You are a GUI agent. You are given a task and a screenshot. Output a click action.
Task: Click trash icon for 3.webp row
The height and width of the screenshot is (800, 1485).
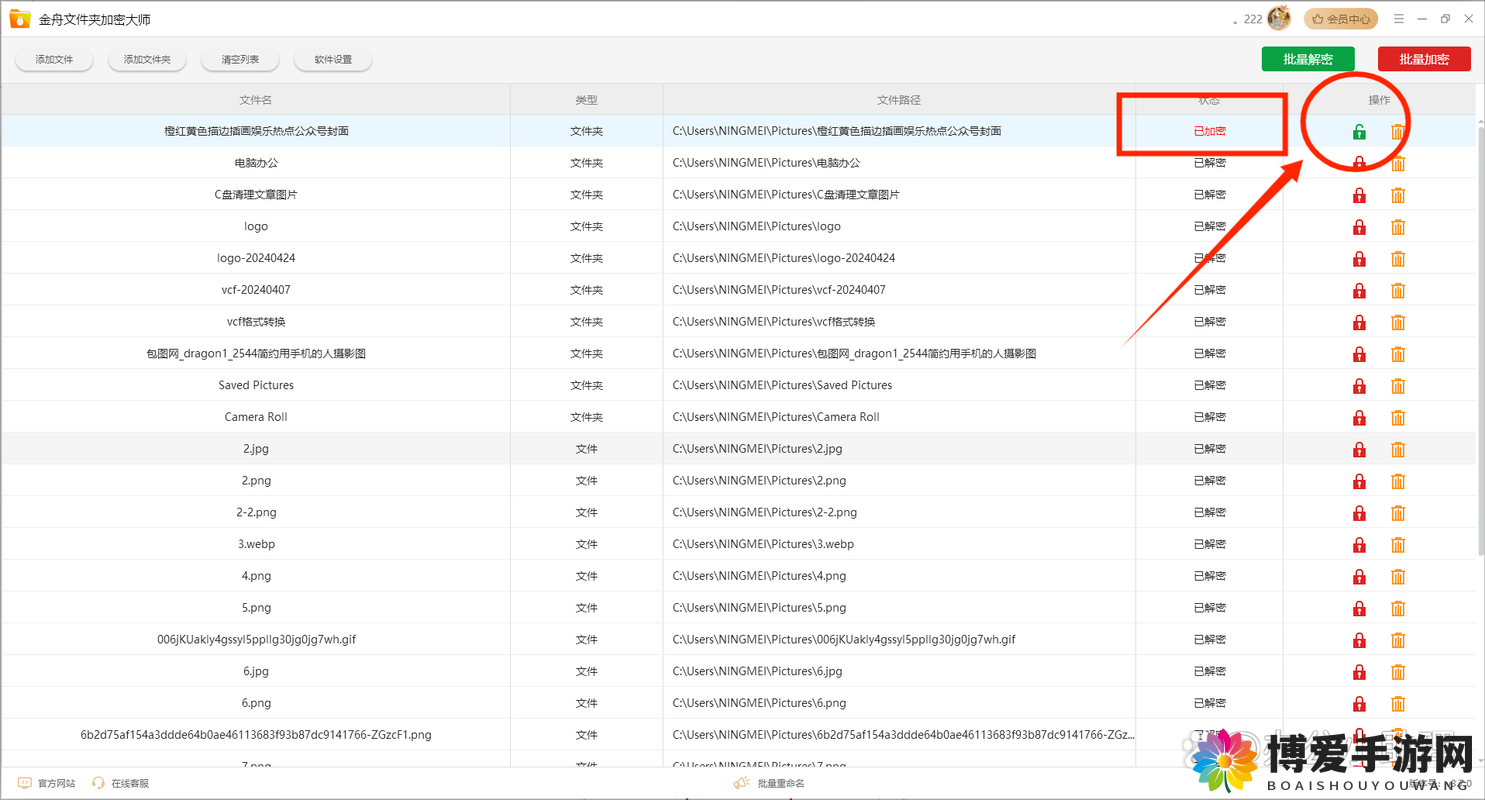click(x=1398, y=545)
